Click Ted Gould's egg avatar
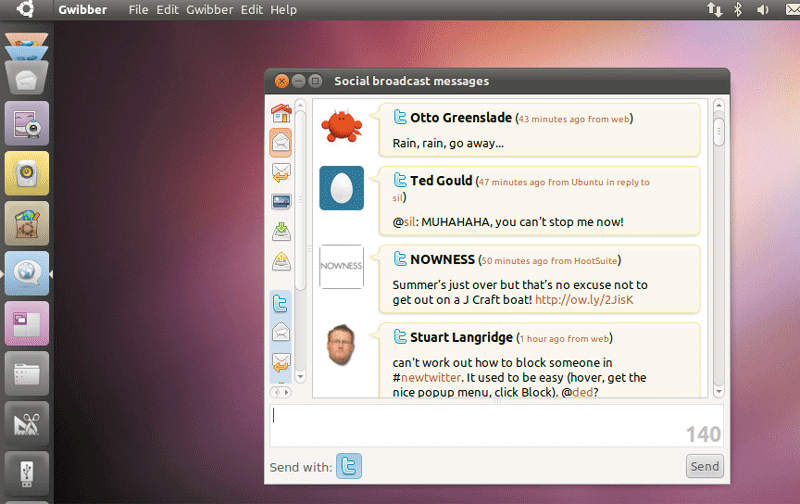 pos(341,188)
